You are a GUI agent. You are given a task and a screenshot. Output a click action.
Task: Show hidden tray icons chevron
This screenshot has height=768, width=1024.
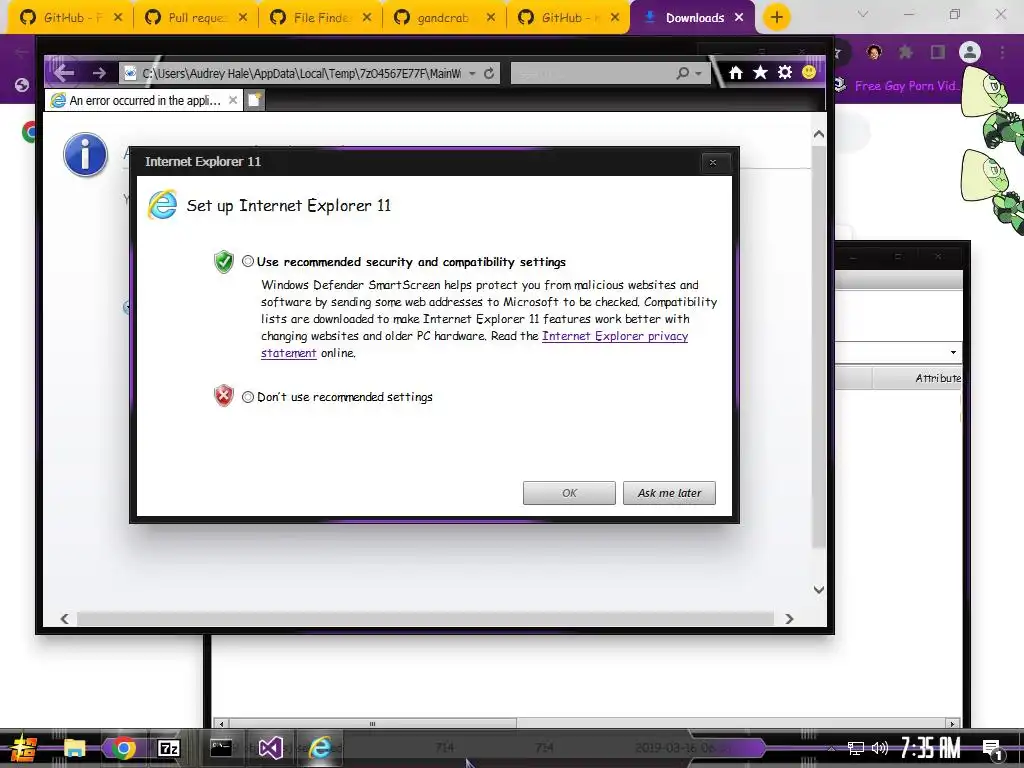(831, 748)
